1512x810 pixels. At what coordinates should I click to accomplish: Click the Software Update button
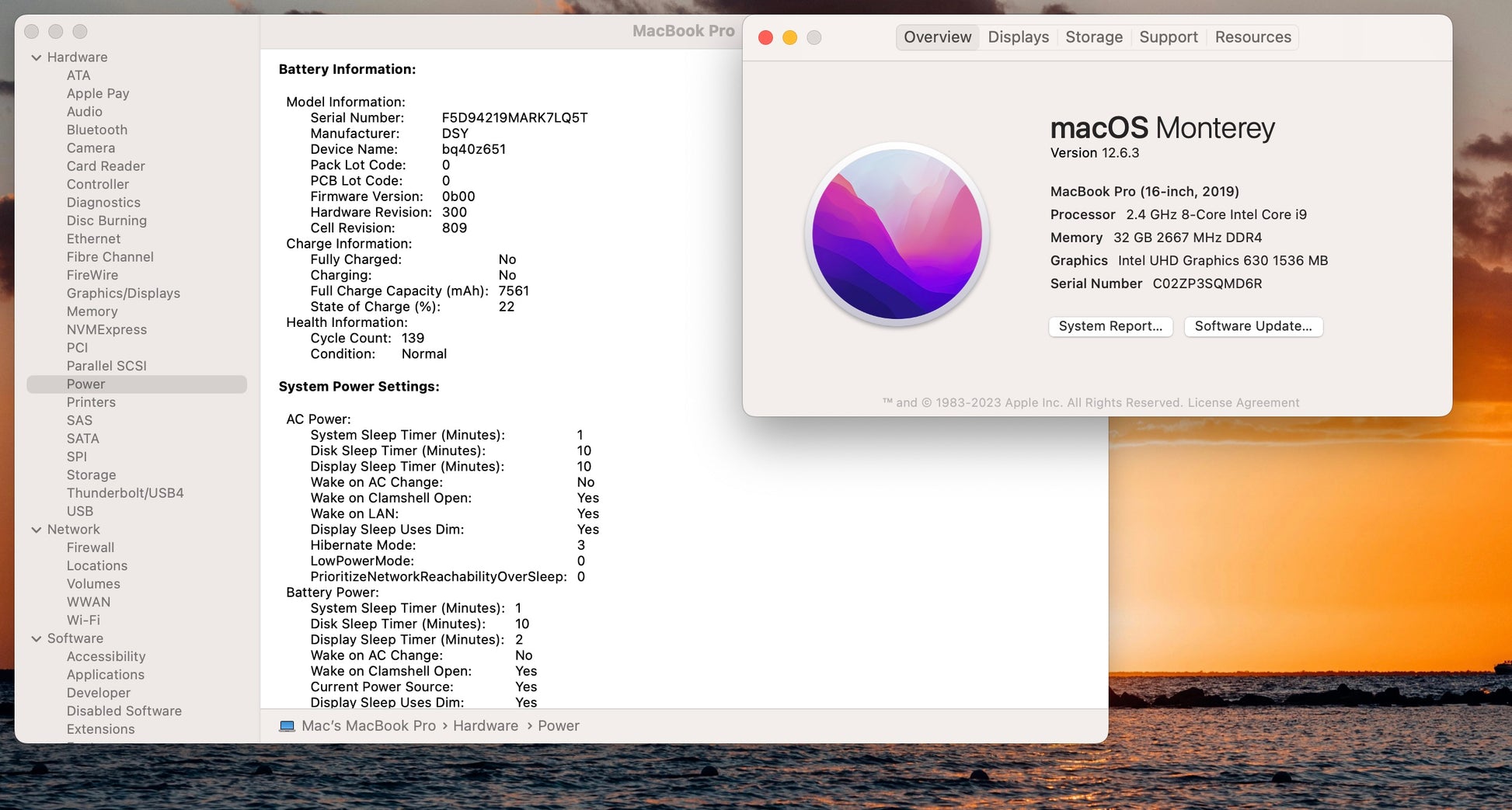click(x=1252, y=326)
